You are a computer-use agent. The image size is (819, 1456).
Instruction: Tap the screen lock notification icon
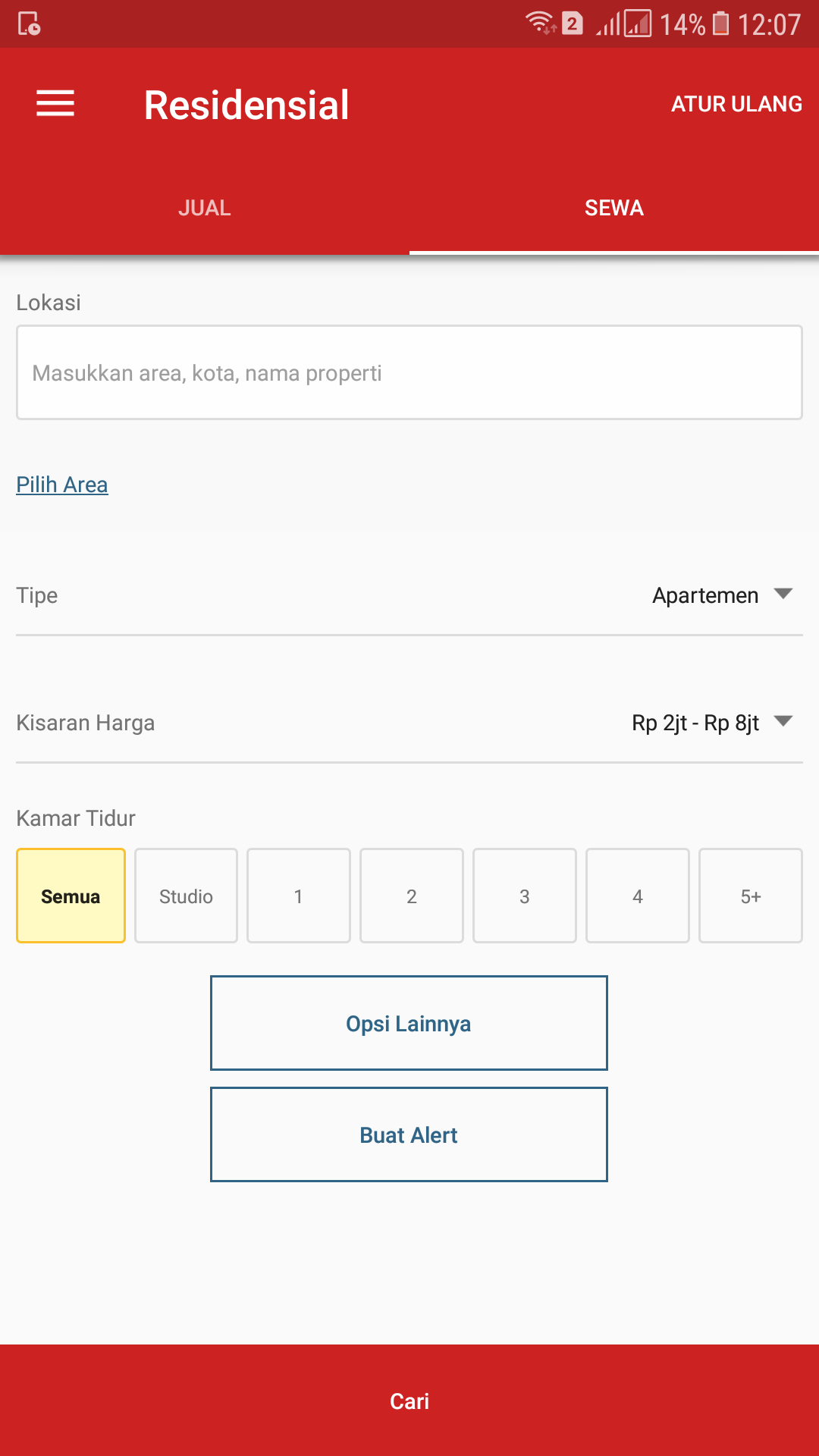click(29, 24)
